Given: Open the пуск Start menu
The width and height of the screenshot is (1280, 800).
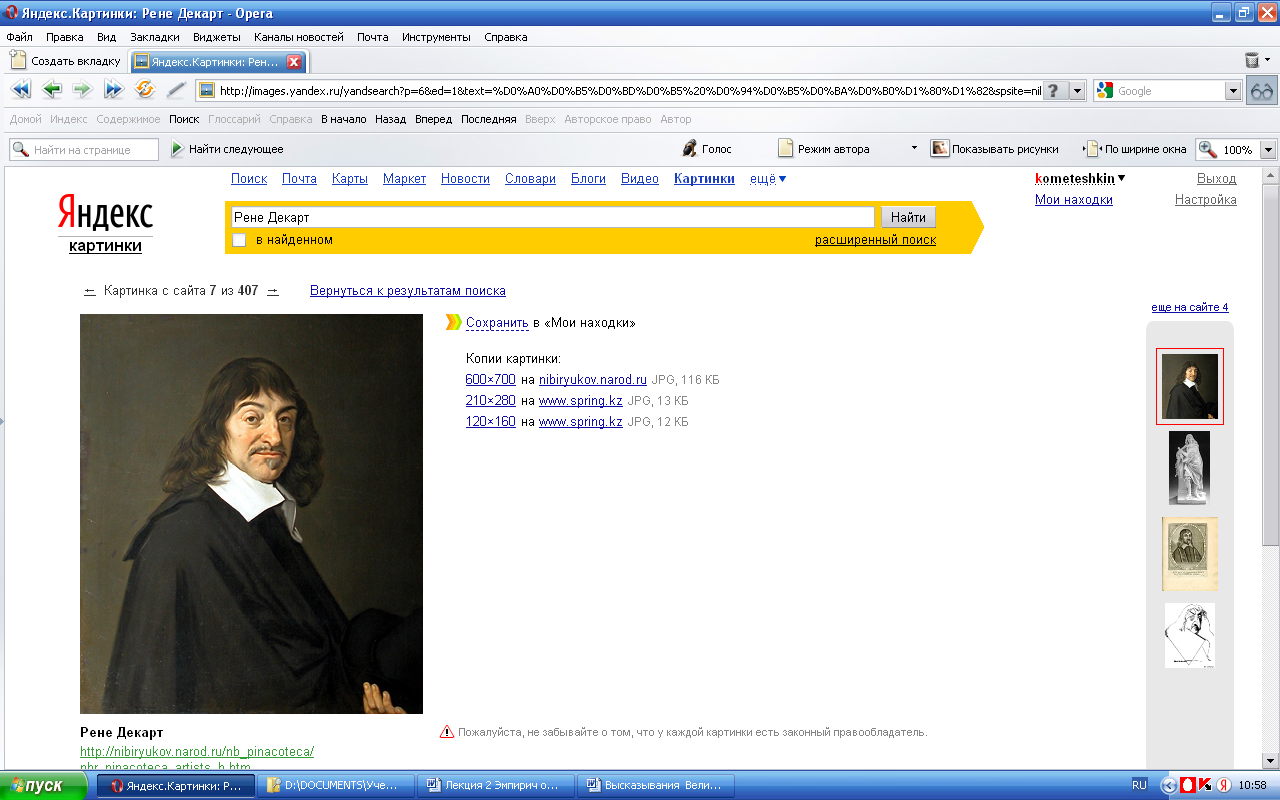Looking at the screenshot, I should click(x=45, y=785).
